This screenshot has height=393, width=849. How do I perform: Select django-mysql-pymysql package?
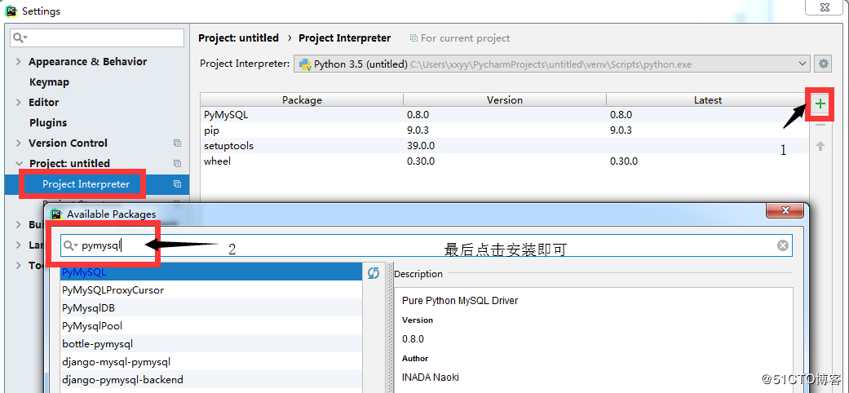tap(211, 362)
